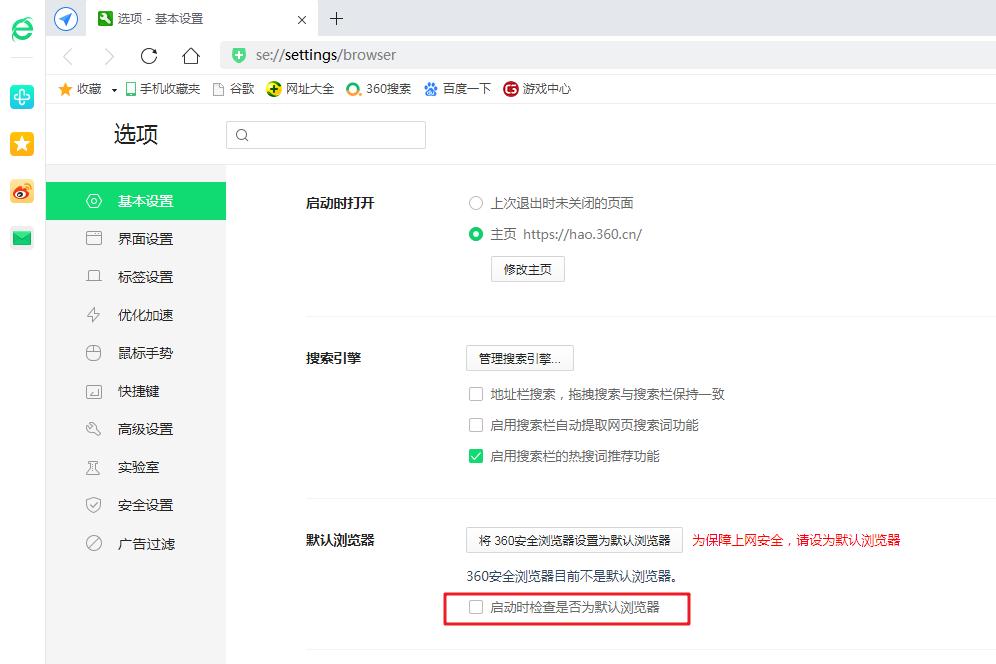
Task: Select the Weibo icon in the left sidebar
Action: (21, 191)
